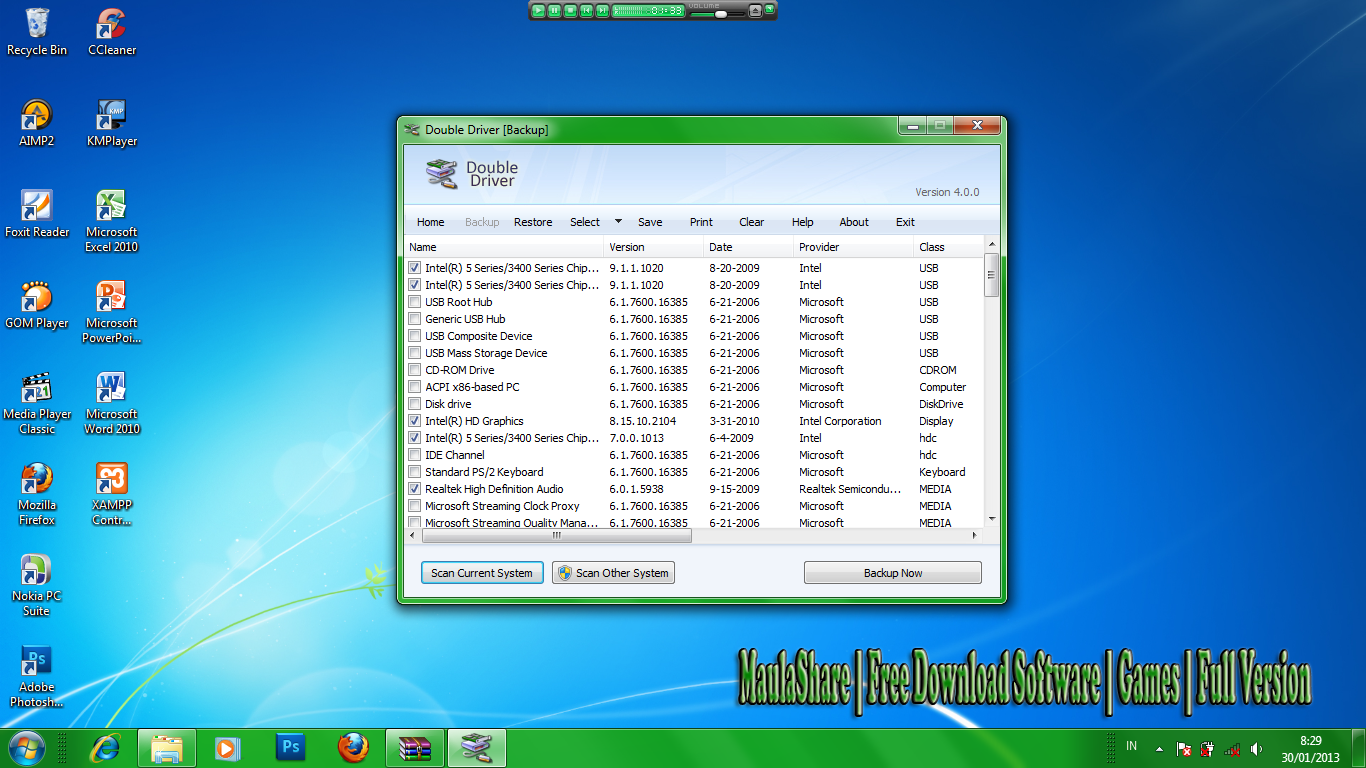1366x768 pixels.
Task: Start backup with Backup Now button
Action: tap(893, 573)
